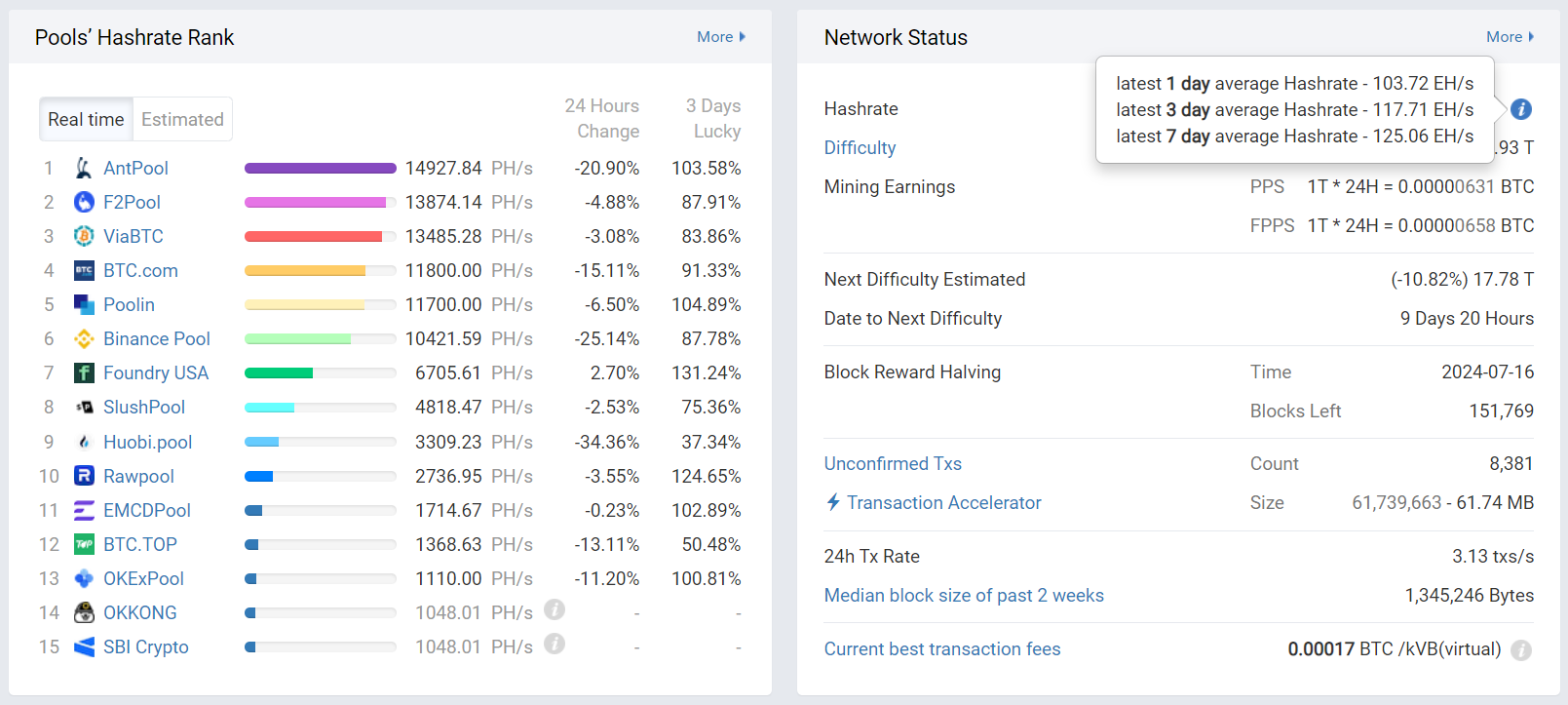This screenshot has width=1568, height=705.
Task: Click the 0.00017 BTC fee value
Action: 1320,648
